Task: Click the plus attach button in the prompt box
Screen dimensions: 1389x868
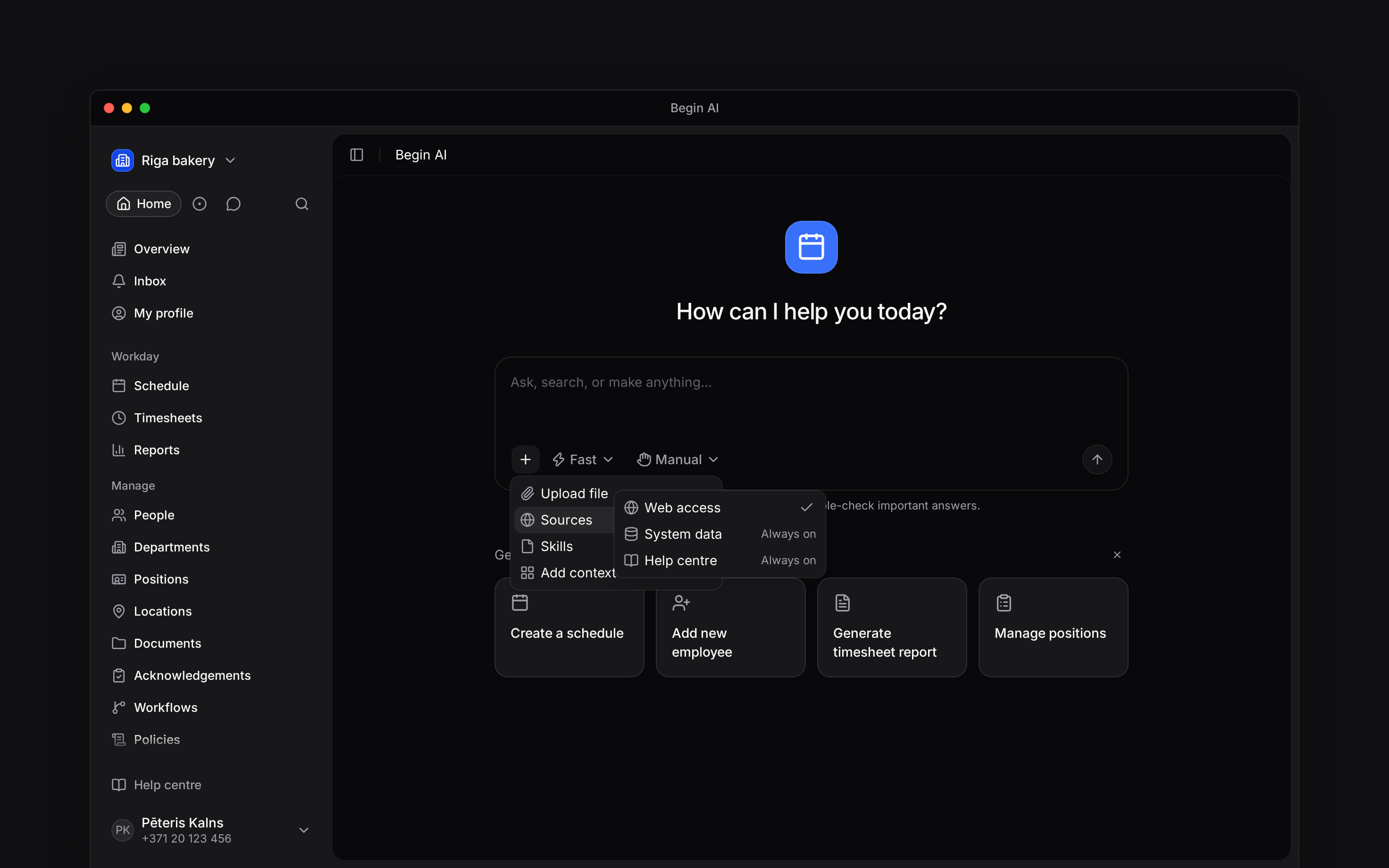Action: pos(525,459)
